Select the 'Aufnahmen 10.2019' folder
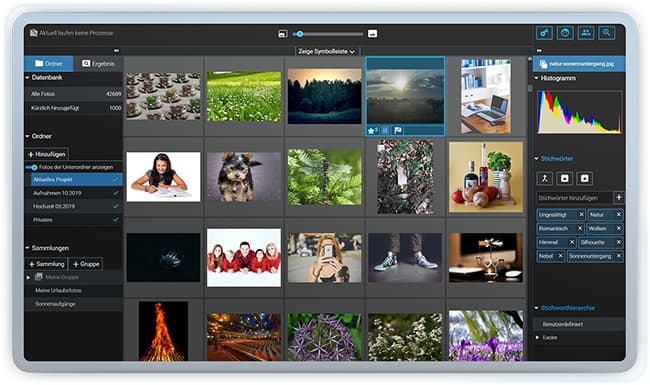The height and width of the screenshot is (385, 650). tap(72, 193)
